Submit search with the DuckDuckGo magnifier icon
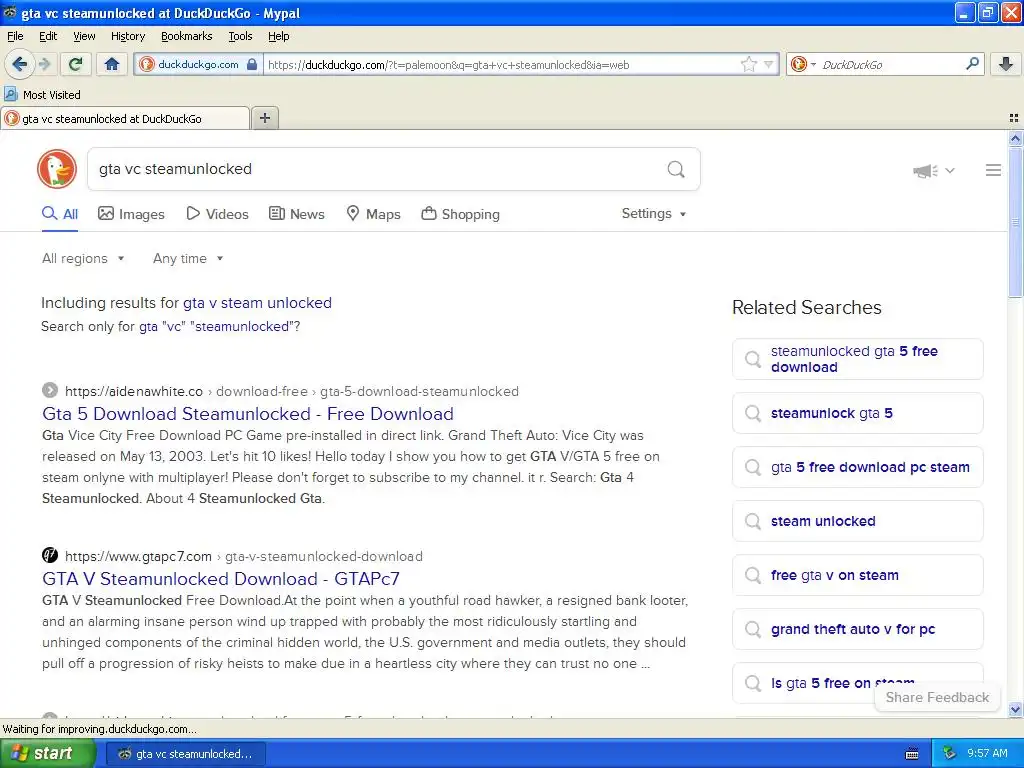 pos(676,169)
